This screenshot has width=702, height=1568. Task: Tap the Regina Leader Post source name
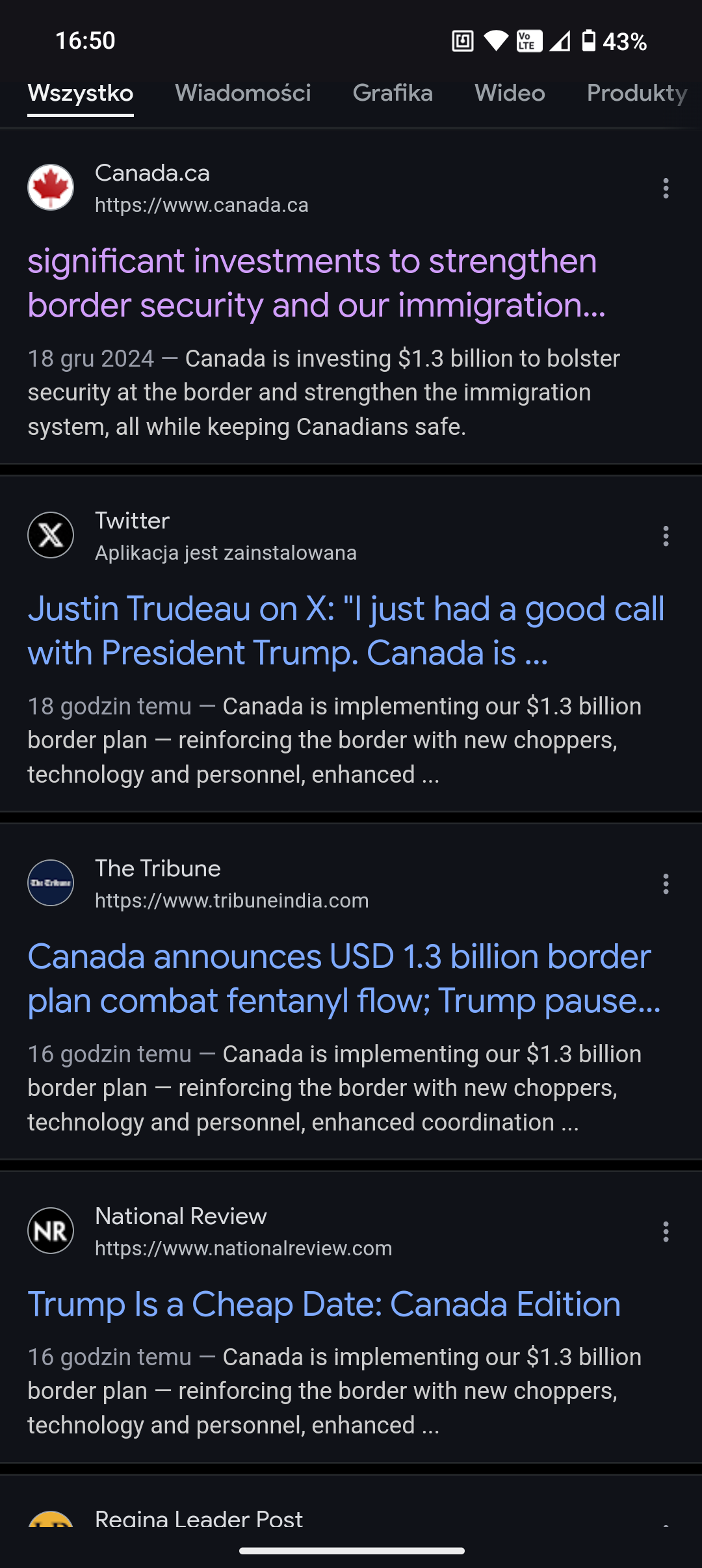[198, 1519]
